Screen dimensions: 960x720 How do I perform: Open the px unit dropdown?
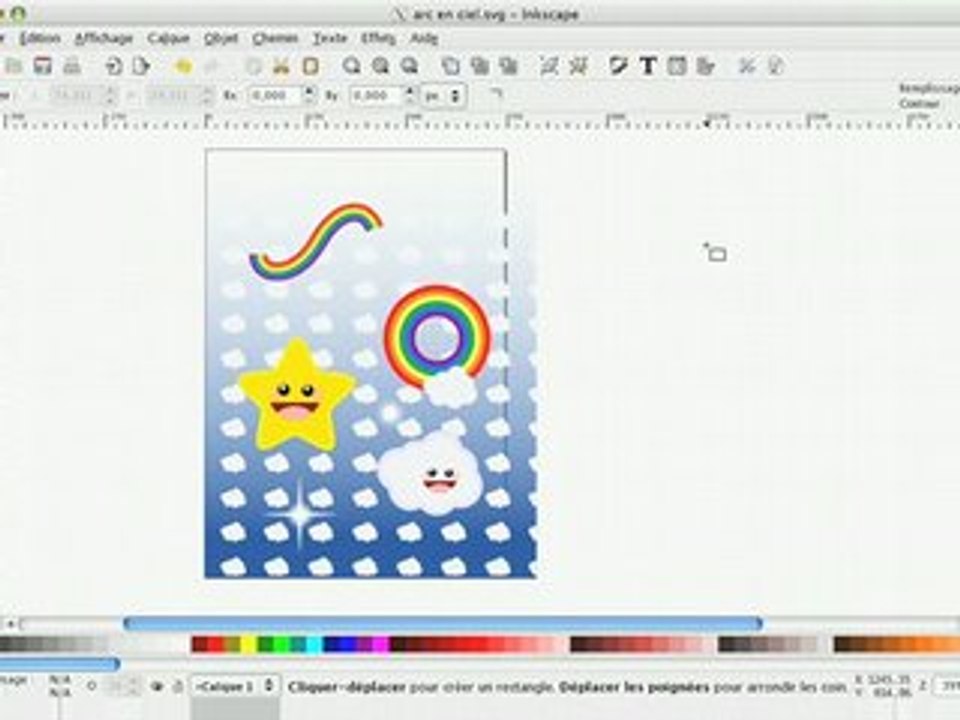pyautogui.click(x=445, y=96)
